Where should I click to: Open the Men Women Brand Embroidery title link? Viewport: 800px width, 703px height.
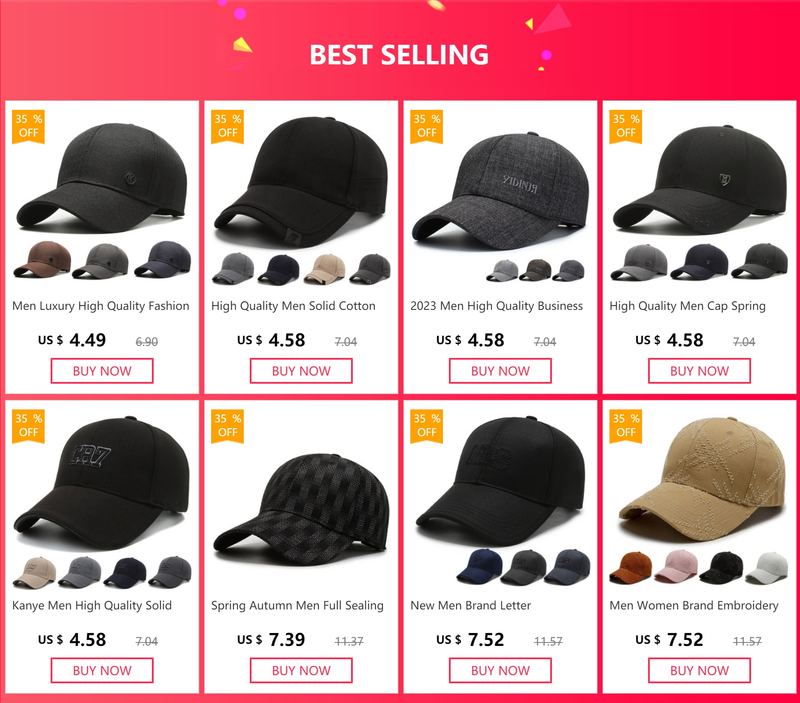[x=694, y=606]
